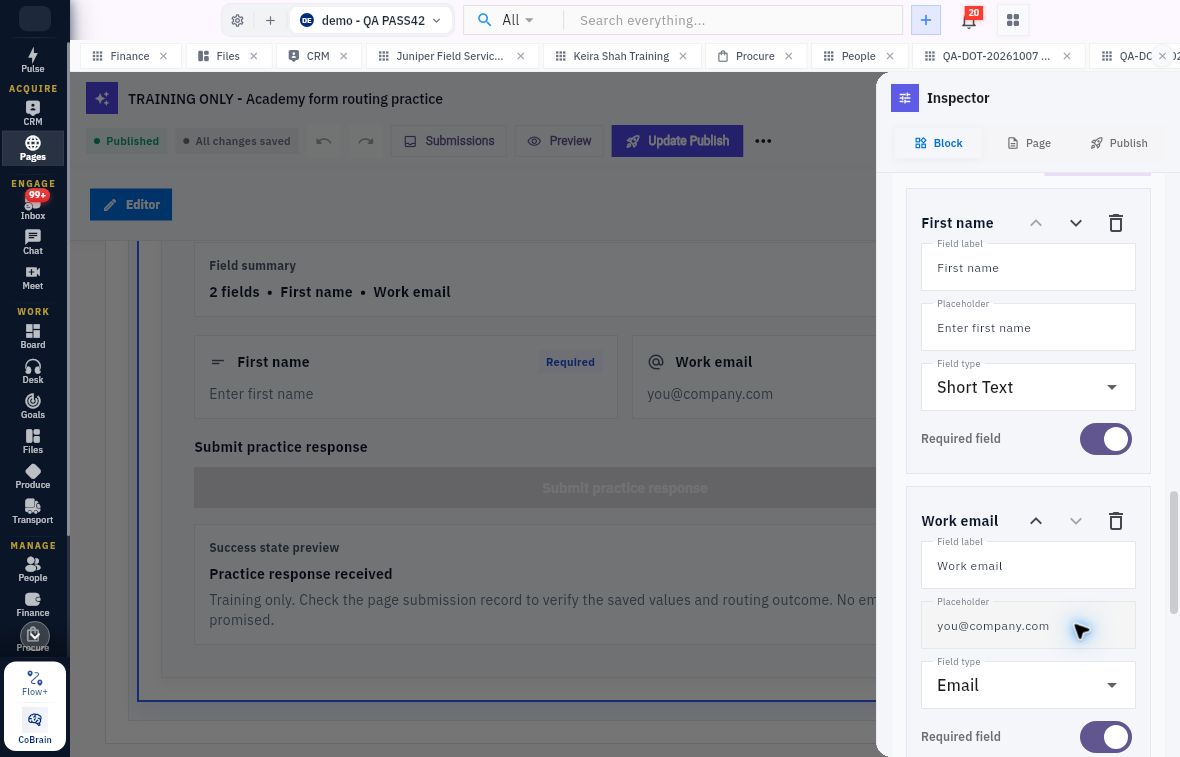Image resolution: width=1180 pixels, height=757 pixels.
Task: Click the notifications bell icon
Action: [969, 20]
